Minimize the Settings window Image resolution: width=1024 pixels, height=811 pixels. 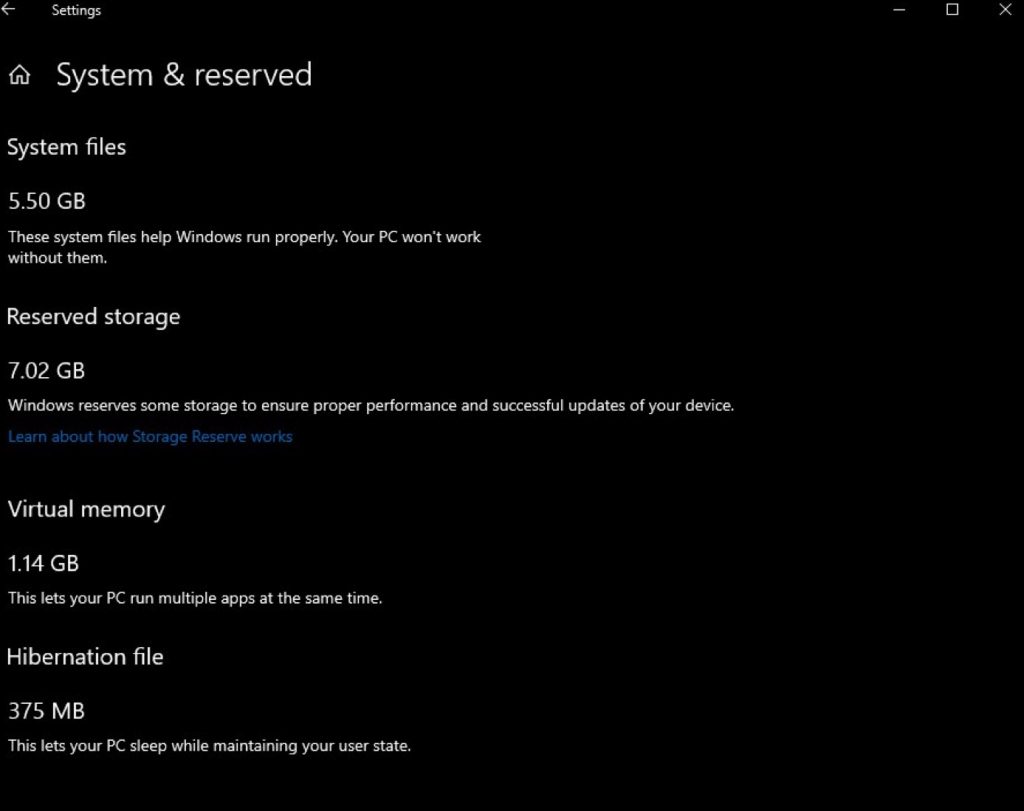click(x=897, y=10)
